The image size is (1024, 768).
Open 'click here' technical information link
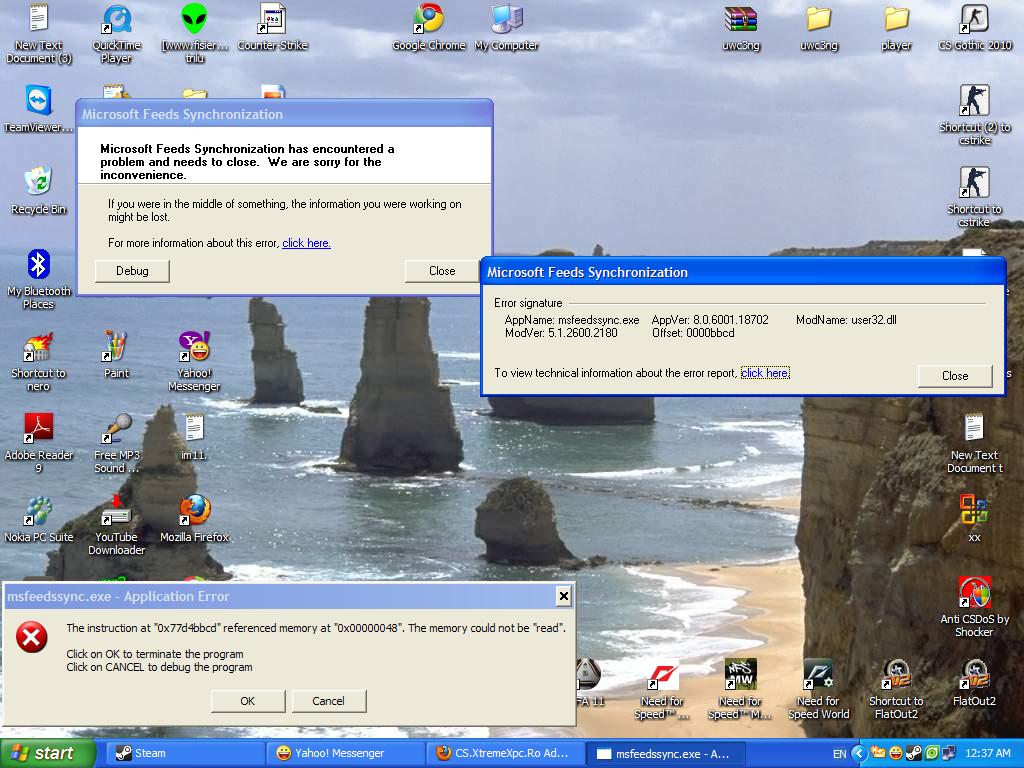click(x=765, y=373)
